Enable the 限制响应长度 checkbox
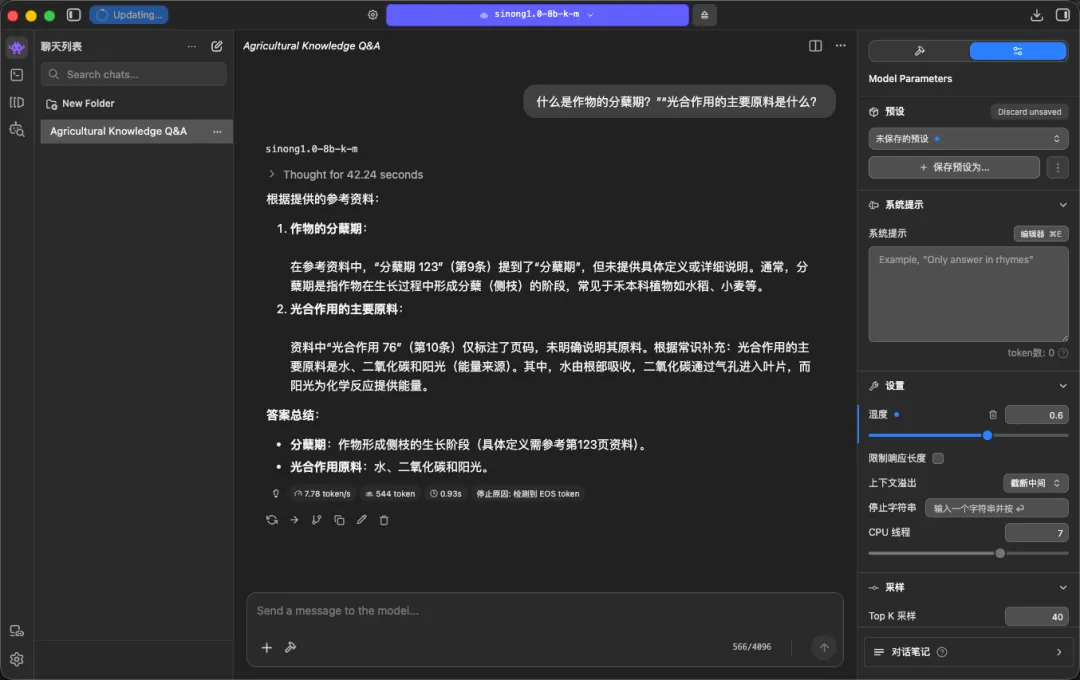The height and width of the screenshot is (680, 1080). (937, 458)
